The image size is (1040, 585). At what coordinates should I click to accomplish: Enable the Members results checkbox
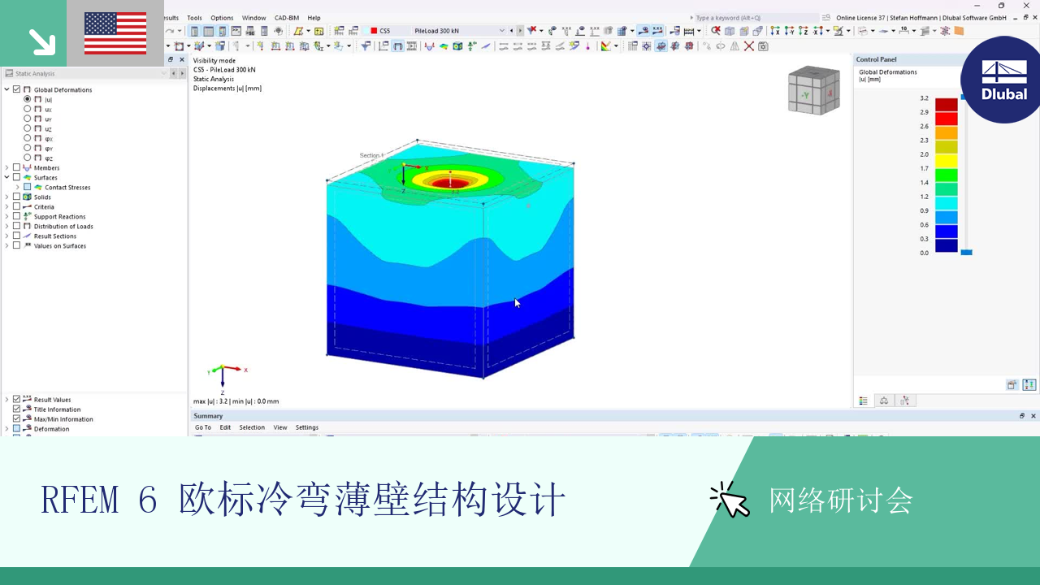point(17,167)
